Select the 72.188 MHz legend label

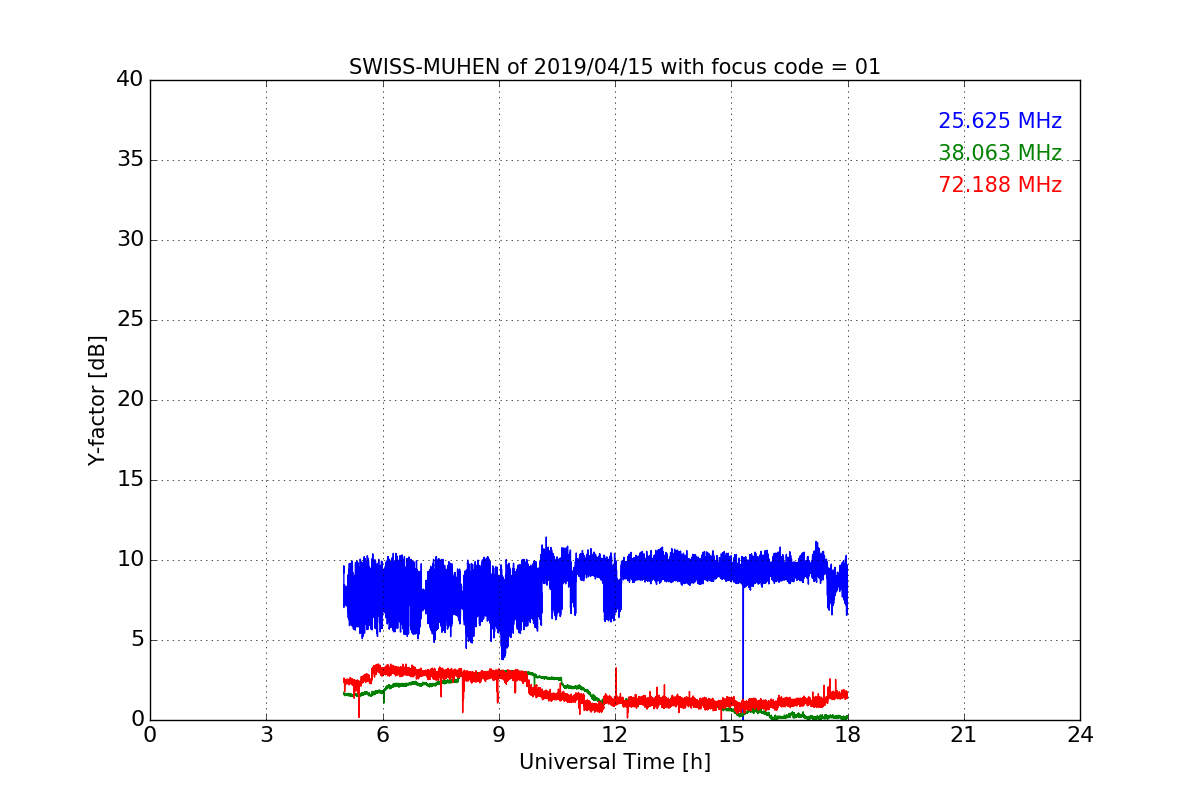1000,185
